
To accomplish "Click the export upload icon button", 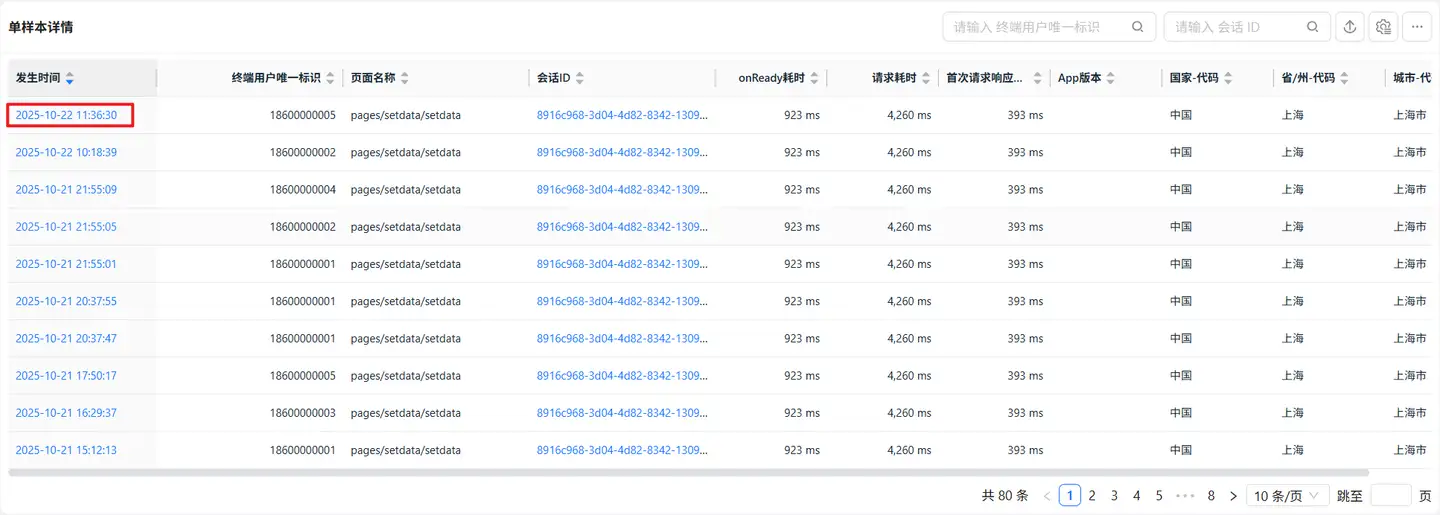I will coord(1350,27).
